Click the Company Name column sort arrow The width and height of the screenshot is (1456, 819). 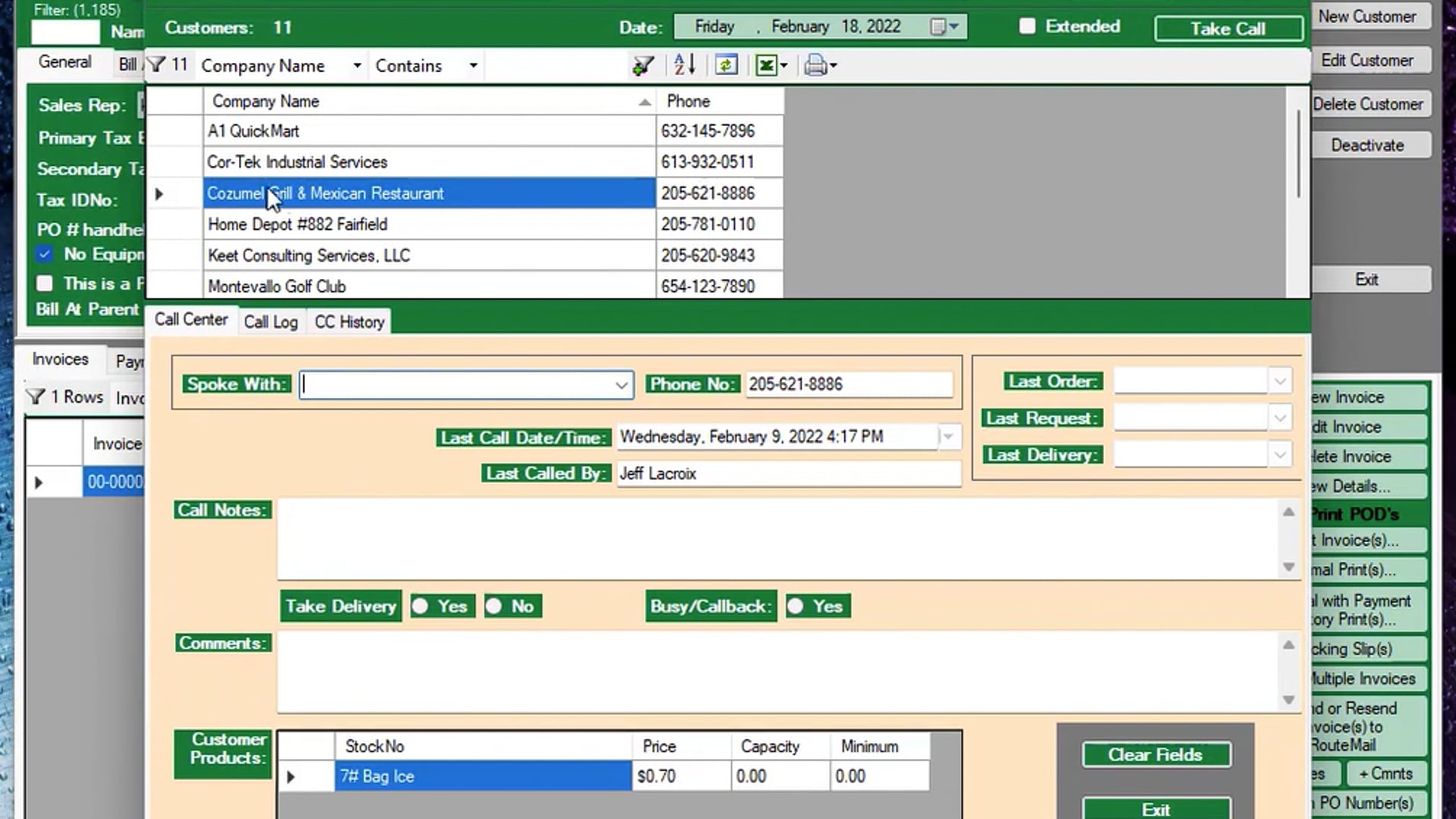point(645,102)
